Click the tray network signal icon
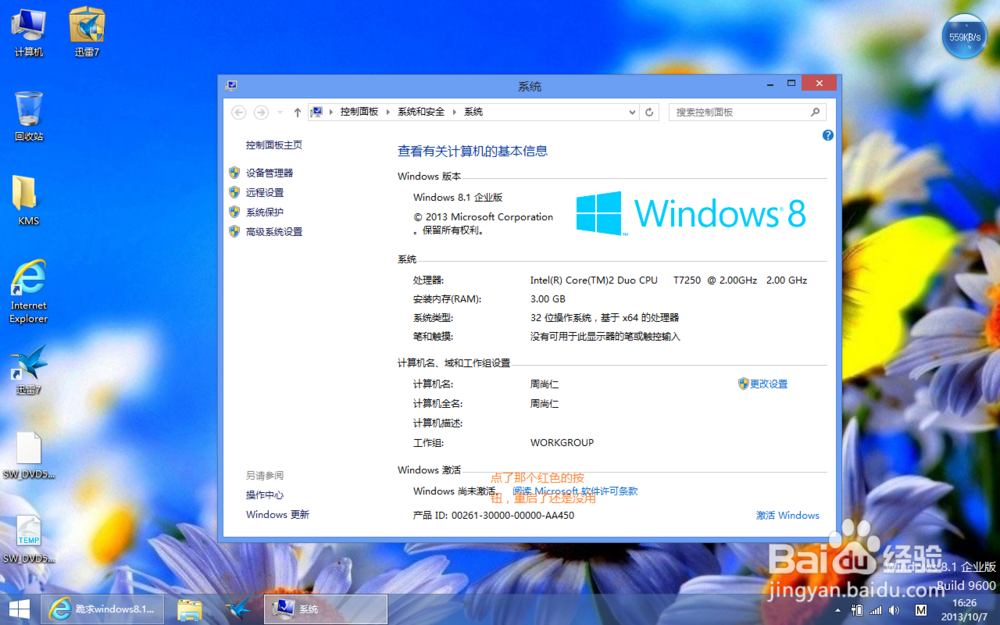Viewport: 1000px width, 625px height. tap(876, 610)
